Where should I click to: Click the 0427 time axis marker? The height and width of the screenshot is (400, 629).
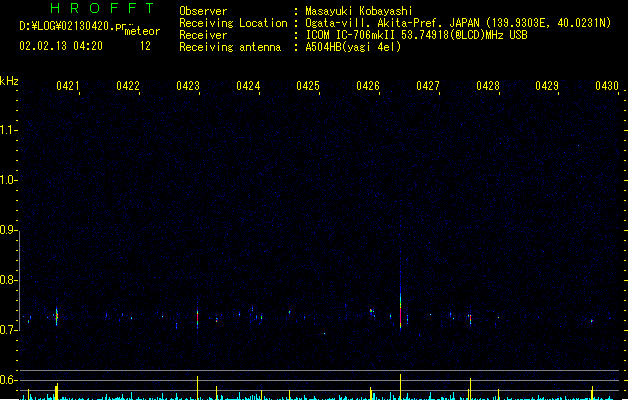click(428, 86)
